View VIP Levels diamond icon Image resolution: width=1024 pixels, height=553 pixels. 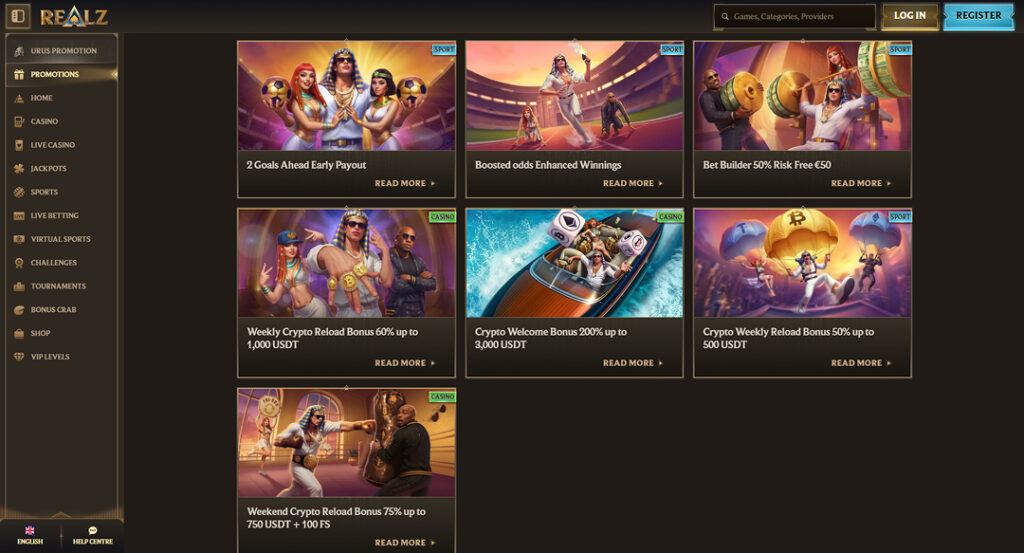(x=19, y=356)
